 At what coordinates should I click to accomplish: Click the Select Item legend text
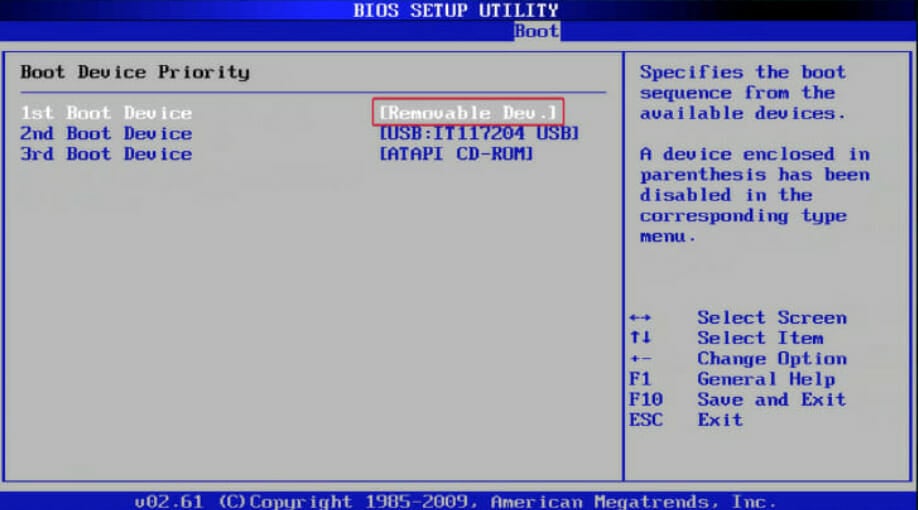pyautogui.click(x=760, y=338)
